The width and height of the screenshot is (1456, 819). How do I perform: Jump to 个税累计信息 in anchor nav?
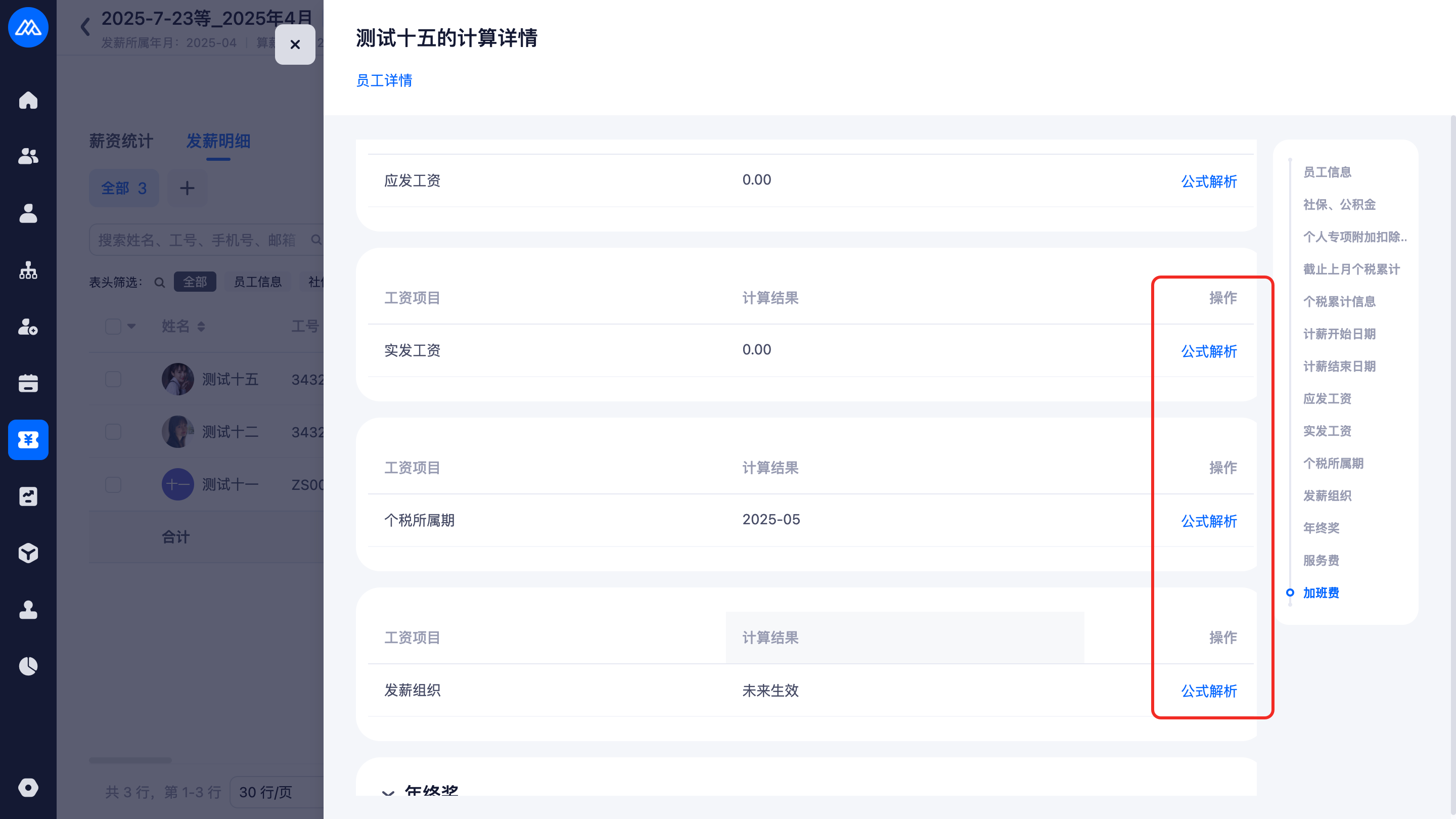1340,301
